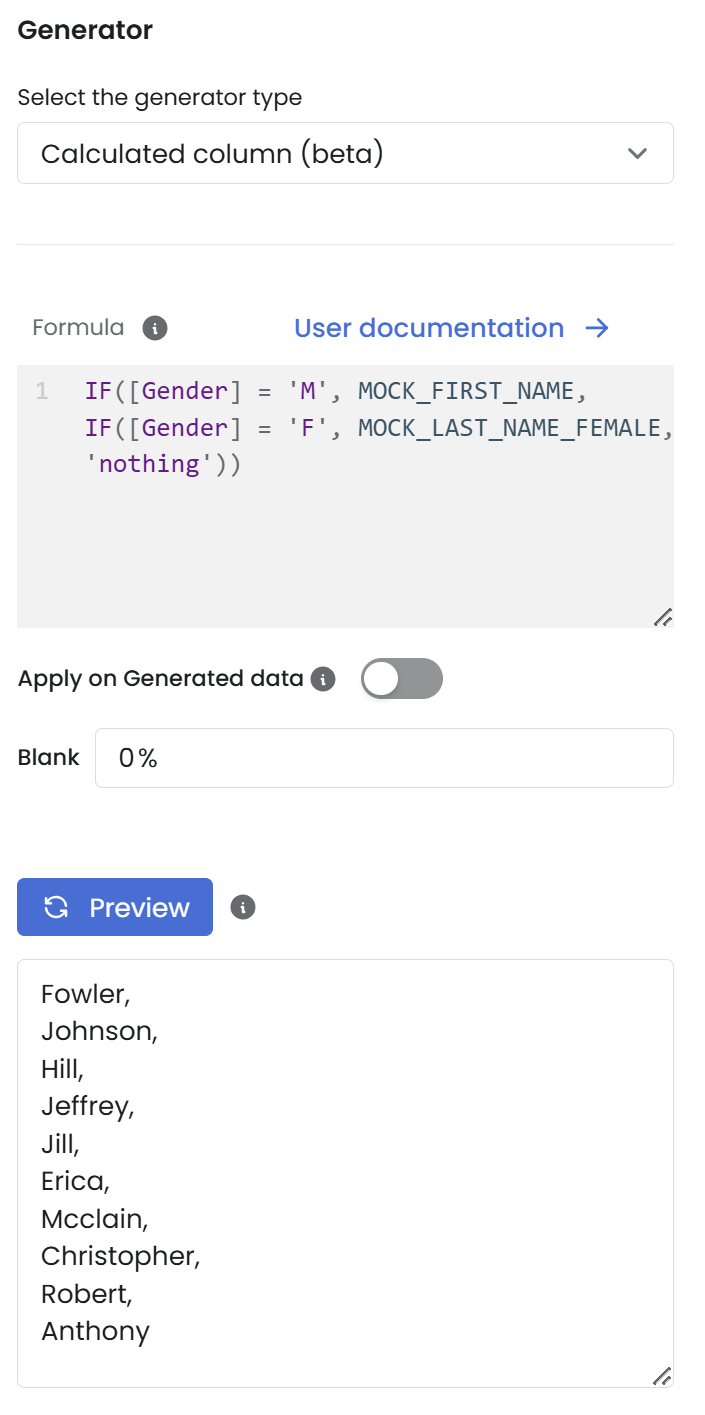Viewport: 705px width, 1415px height.
Task: Click MOCK_FIRST_NAME in the formula editor
Action: pyautogui.click(x=465, y=391)
